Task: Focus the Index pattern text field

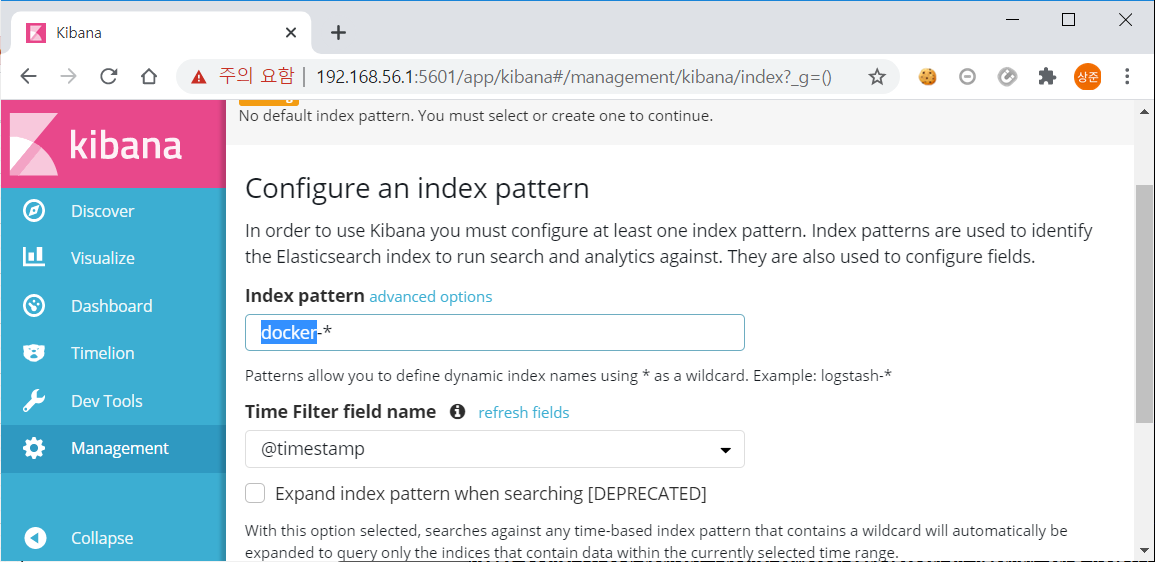Action: 495,332
